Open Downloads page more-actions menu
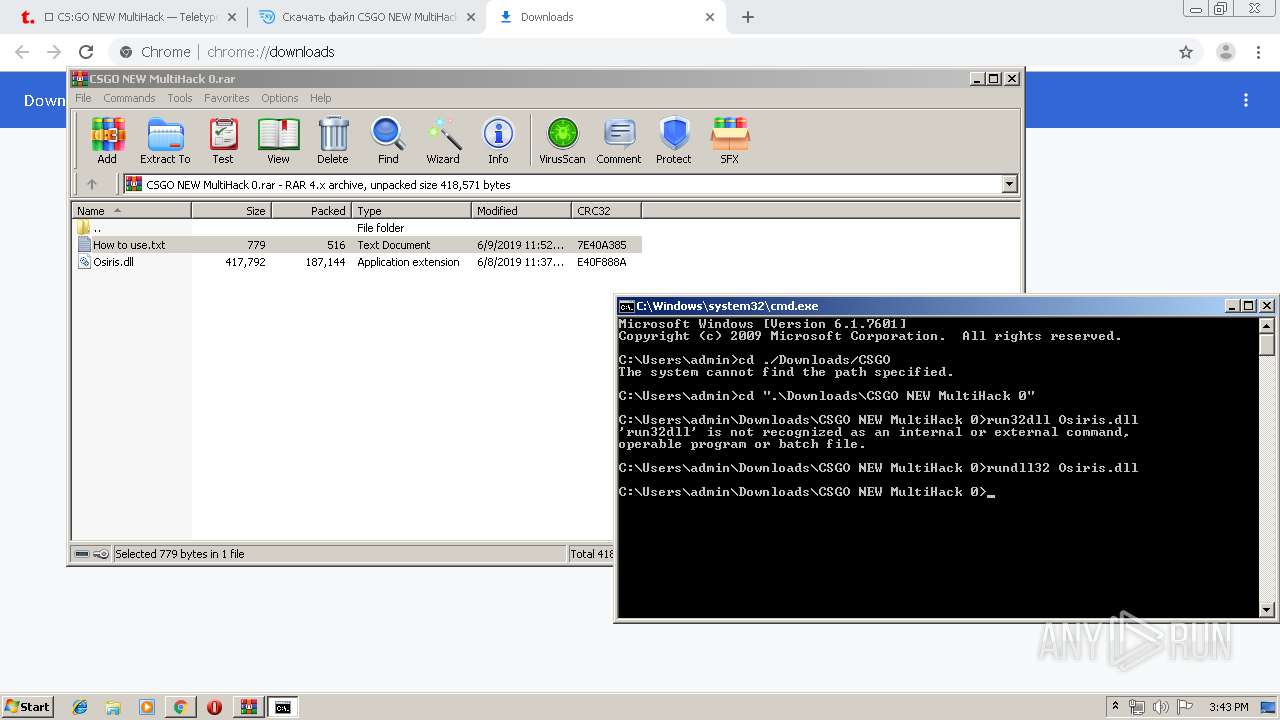This screenshot has width=1280, height=720. click(1246, 100)
